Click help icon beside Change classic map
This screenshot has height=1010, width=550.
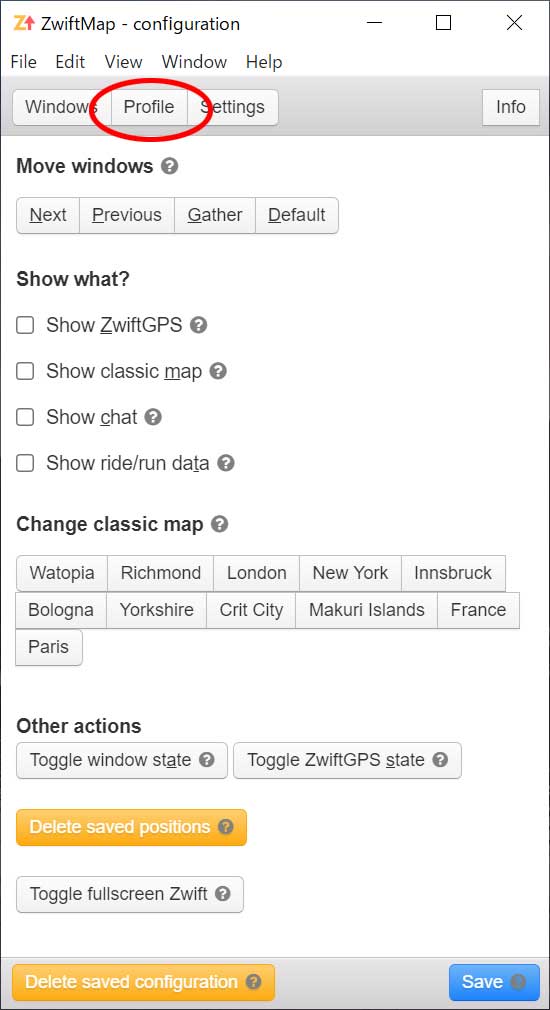tap(220, 524)
